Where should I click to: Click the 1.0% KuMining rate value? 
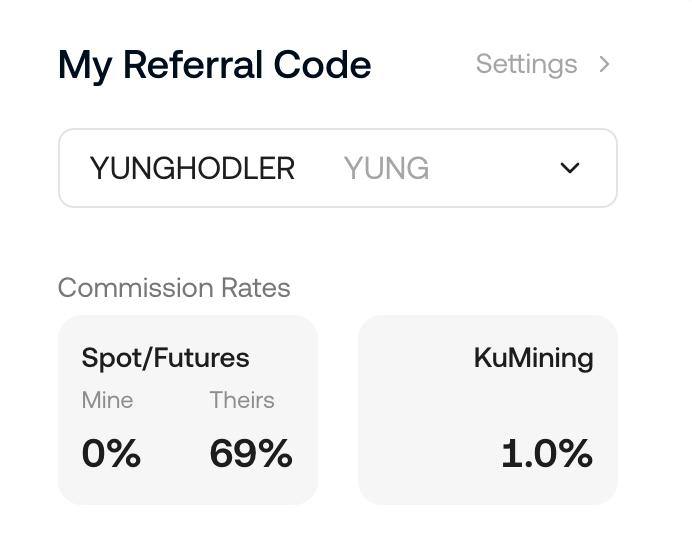tap(547, 453)
